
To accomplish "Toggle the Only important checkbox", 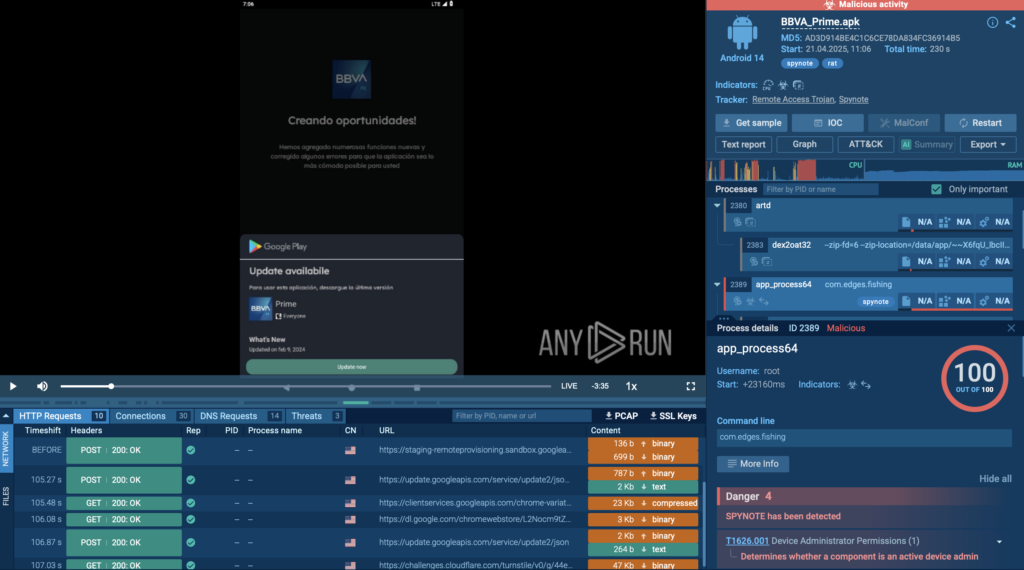I will (x=936, y=189).
